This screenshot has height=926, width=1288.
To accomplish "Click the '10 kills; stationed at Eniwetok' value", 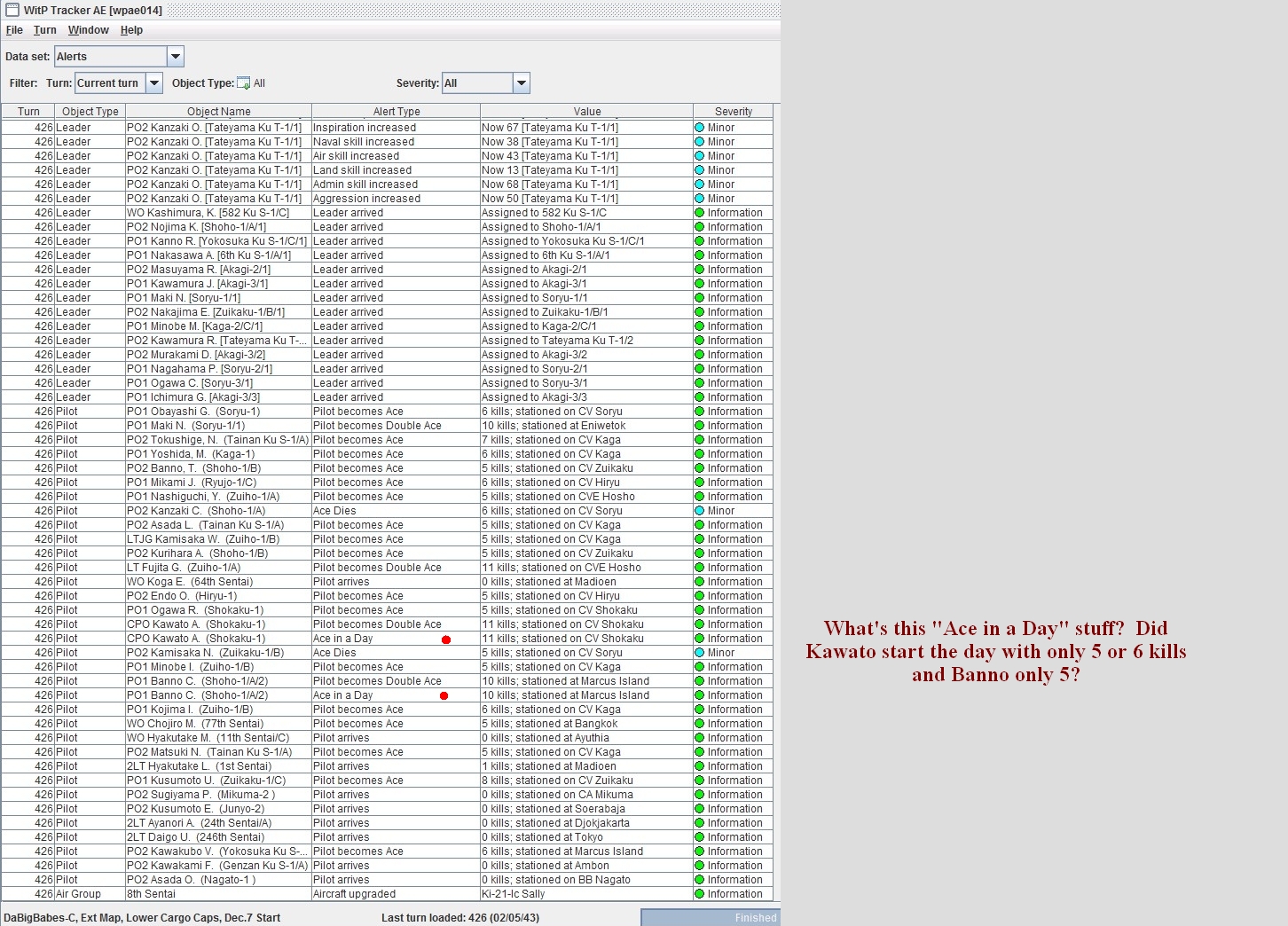I will pos(554,426).
